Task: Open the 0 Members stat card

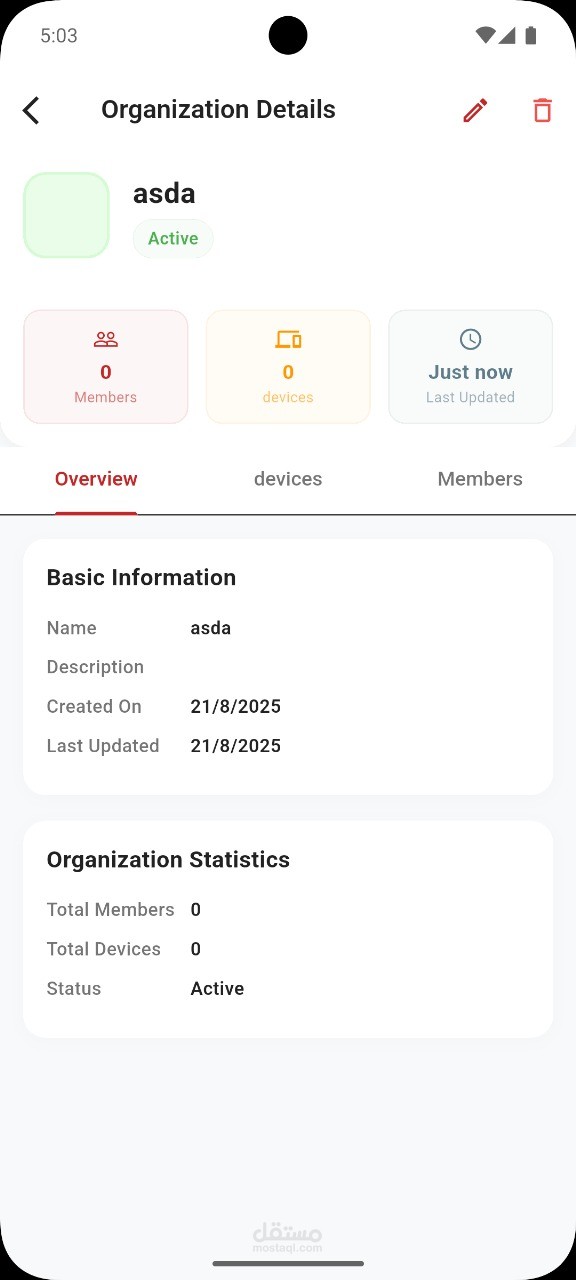Action: [x=106, y=367]
